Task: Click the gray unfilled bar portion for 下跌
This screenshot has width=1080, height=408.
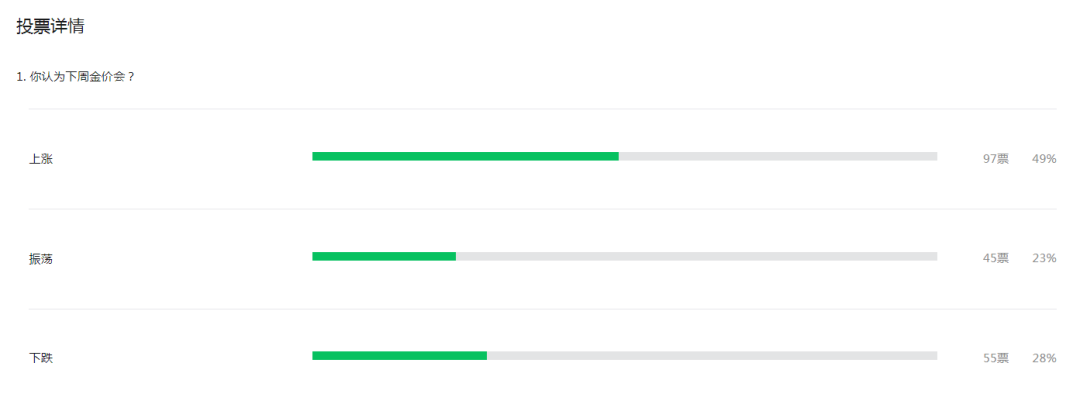Action: click(x=712, y=356)
